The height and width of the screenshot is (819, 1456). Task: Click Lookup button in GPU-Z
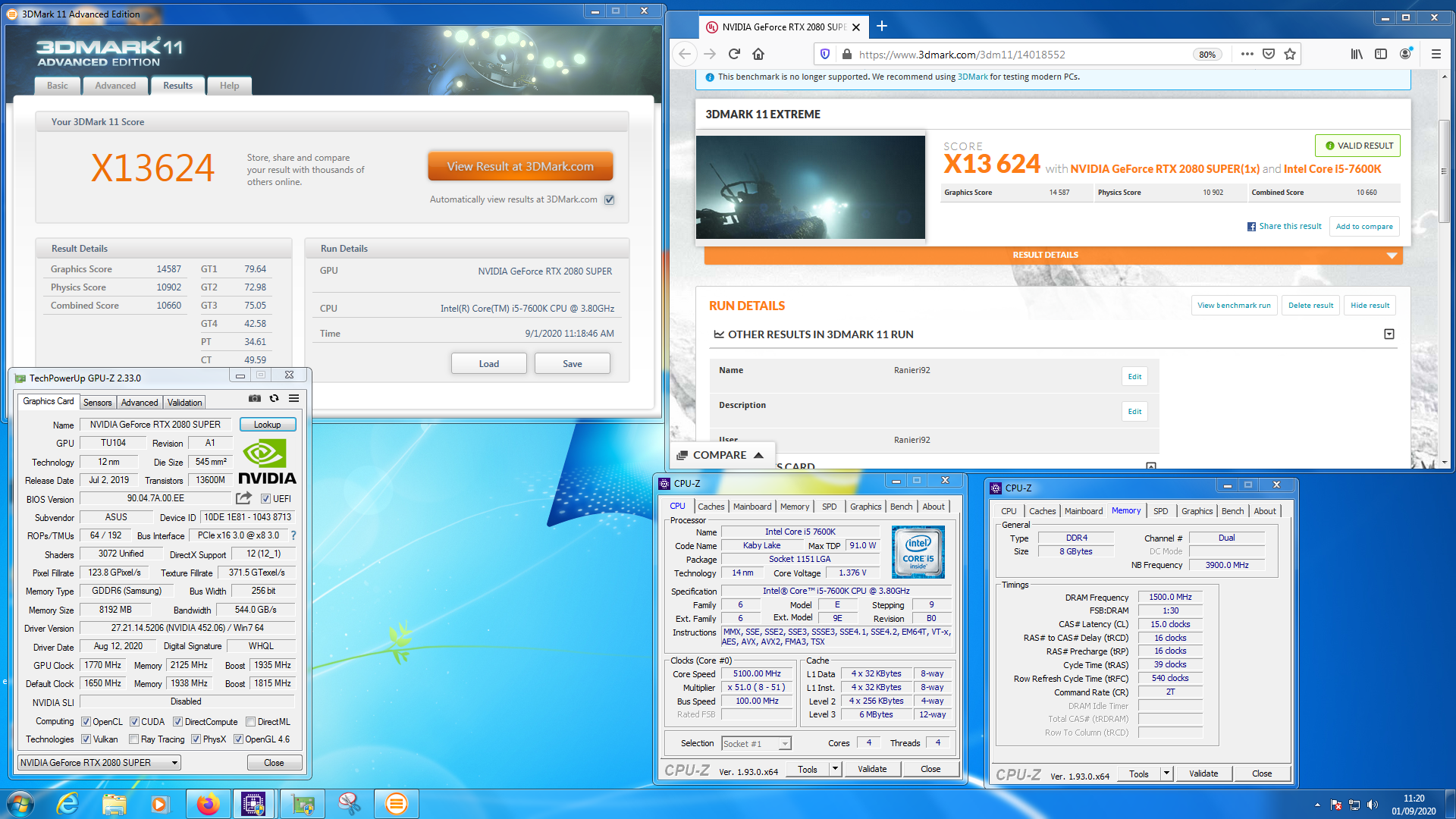click(x=267, y=425)
